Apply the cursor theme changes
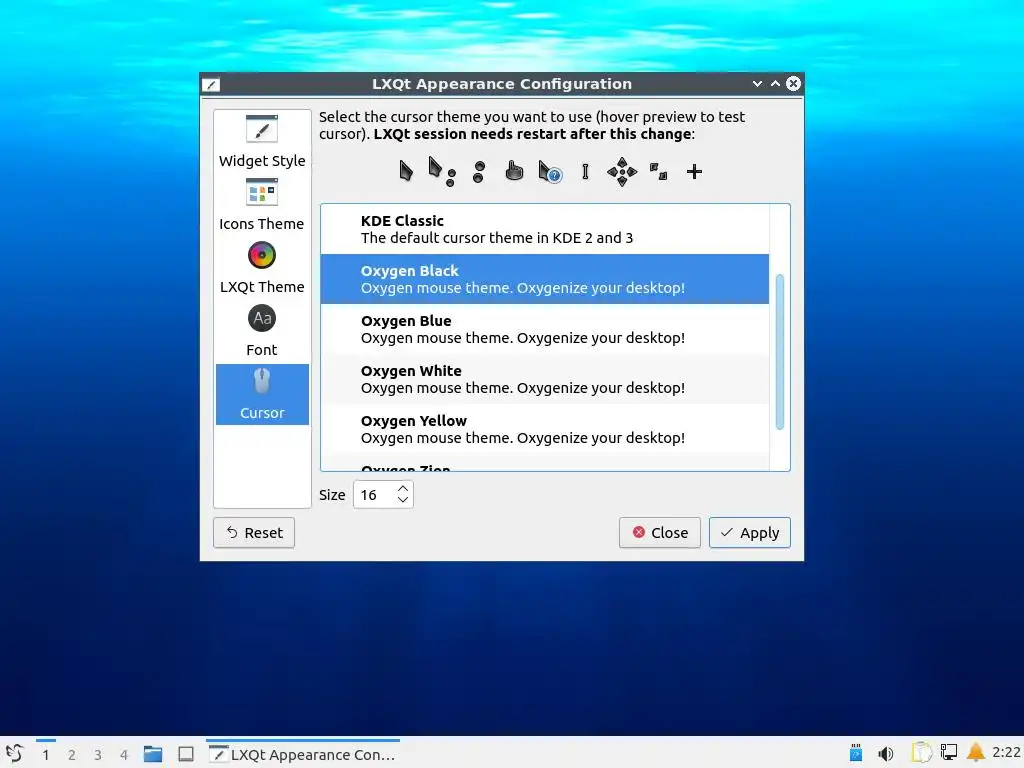Image resolution: width=1024 pixels, height=768 pixels. tap(750, 533)
